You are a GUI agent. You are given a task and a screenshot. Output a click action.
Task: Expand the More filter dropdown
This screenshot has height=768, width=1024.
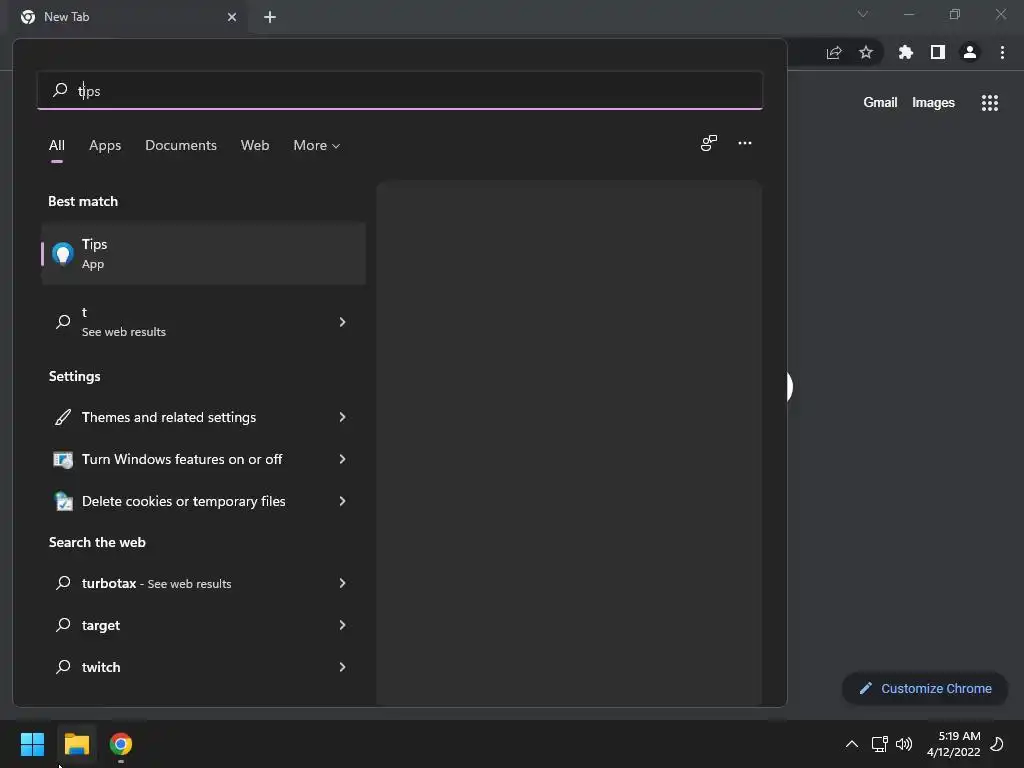pos(317,145)
